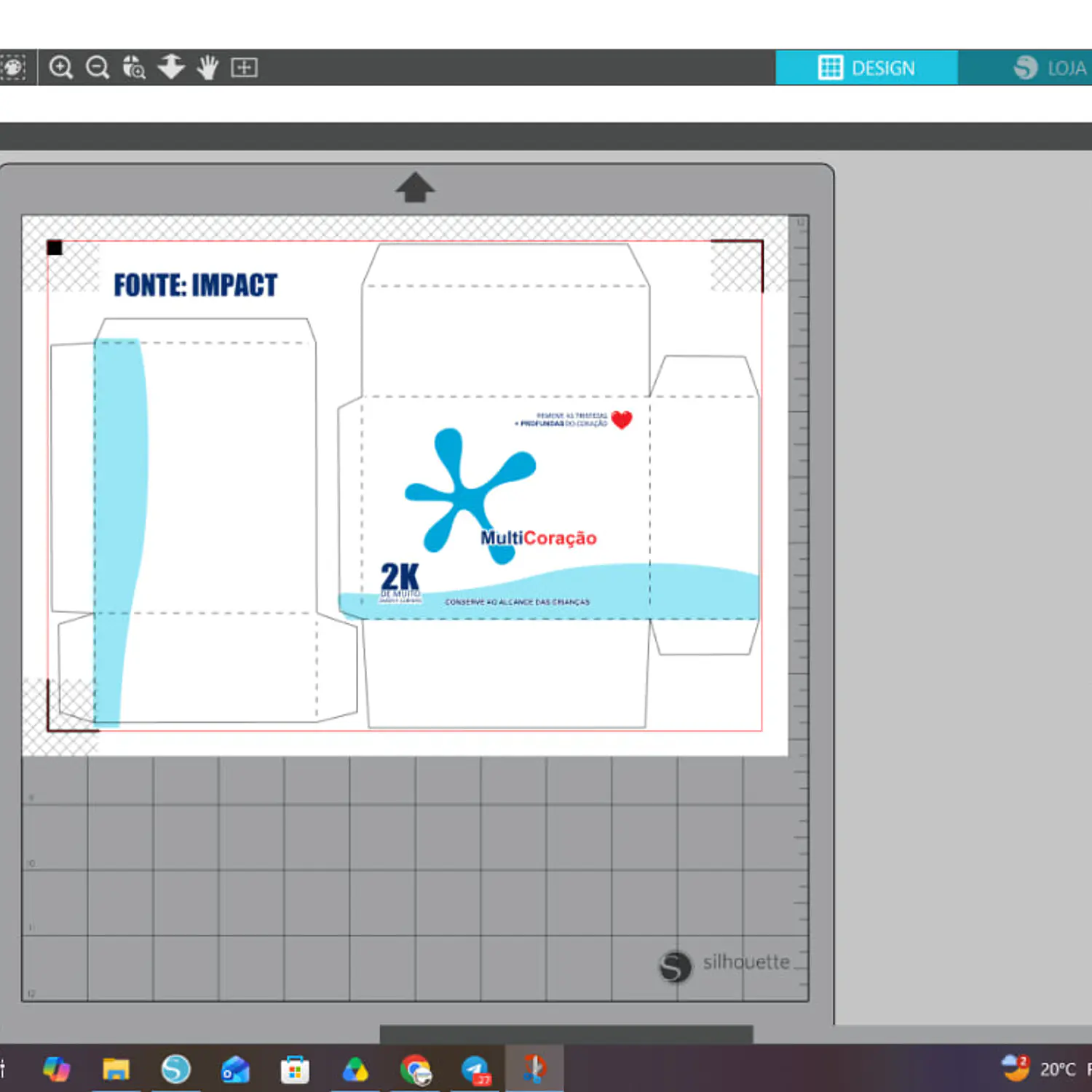Open Telegram from the taskbar
Viewport: 1092px width, 1092px height.
click(475, 1069)
